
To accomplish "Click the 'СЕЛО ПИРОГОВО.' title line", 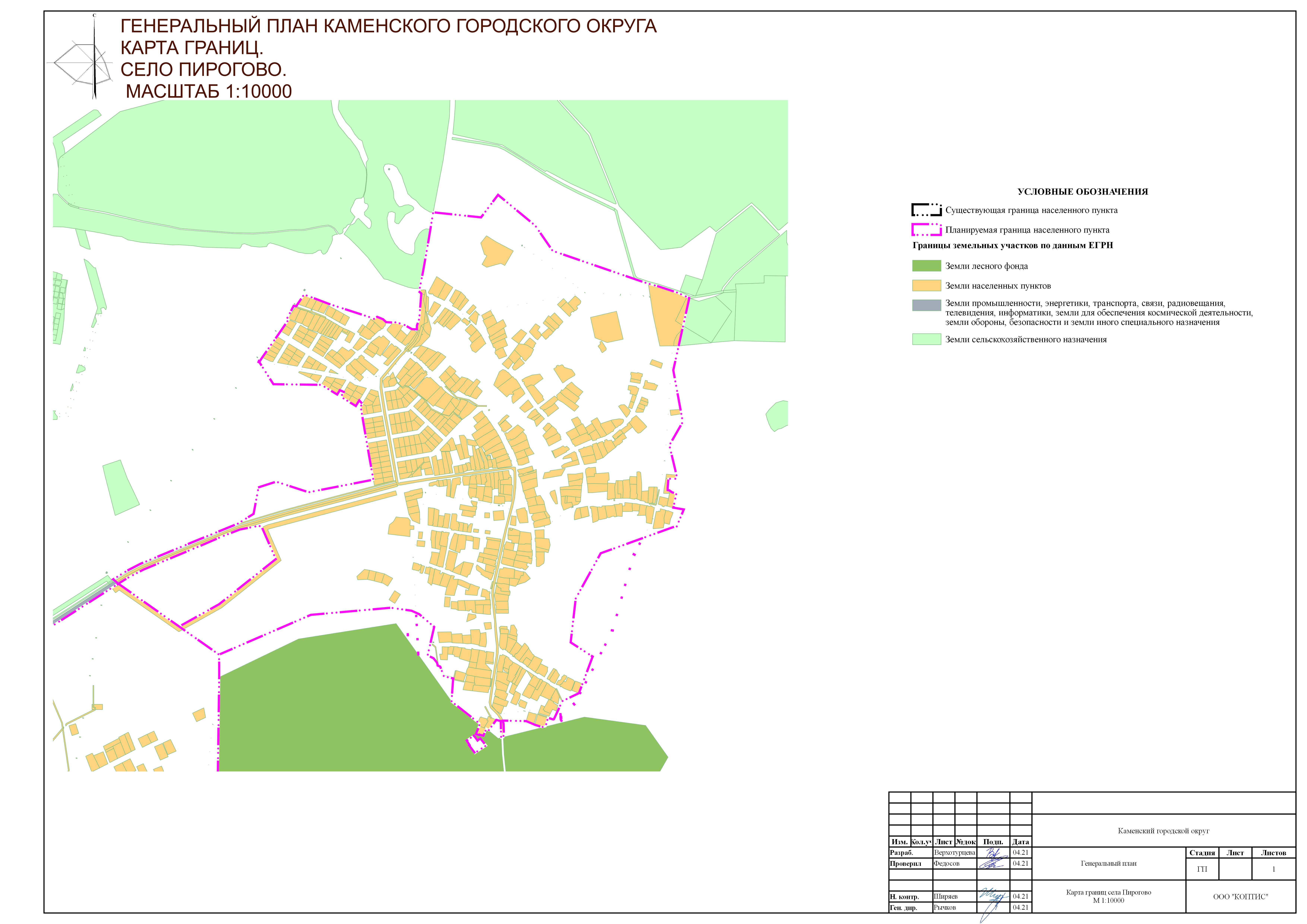I will click(x=203, y=69).
